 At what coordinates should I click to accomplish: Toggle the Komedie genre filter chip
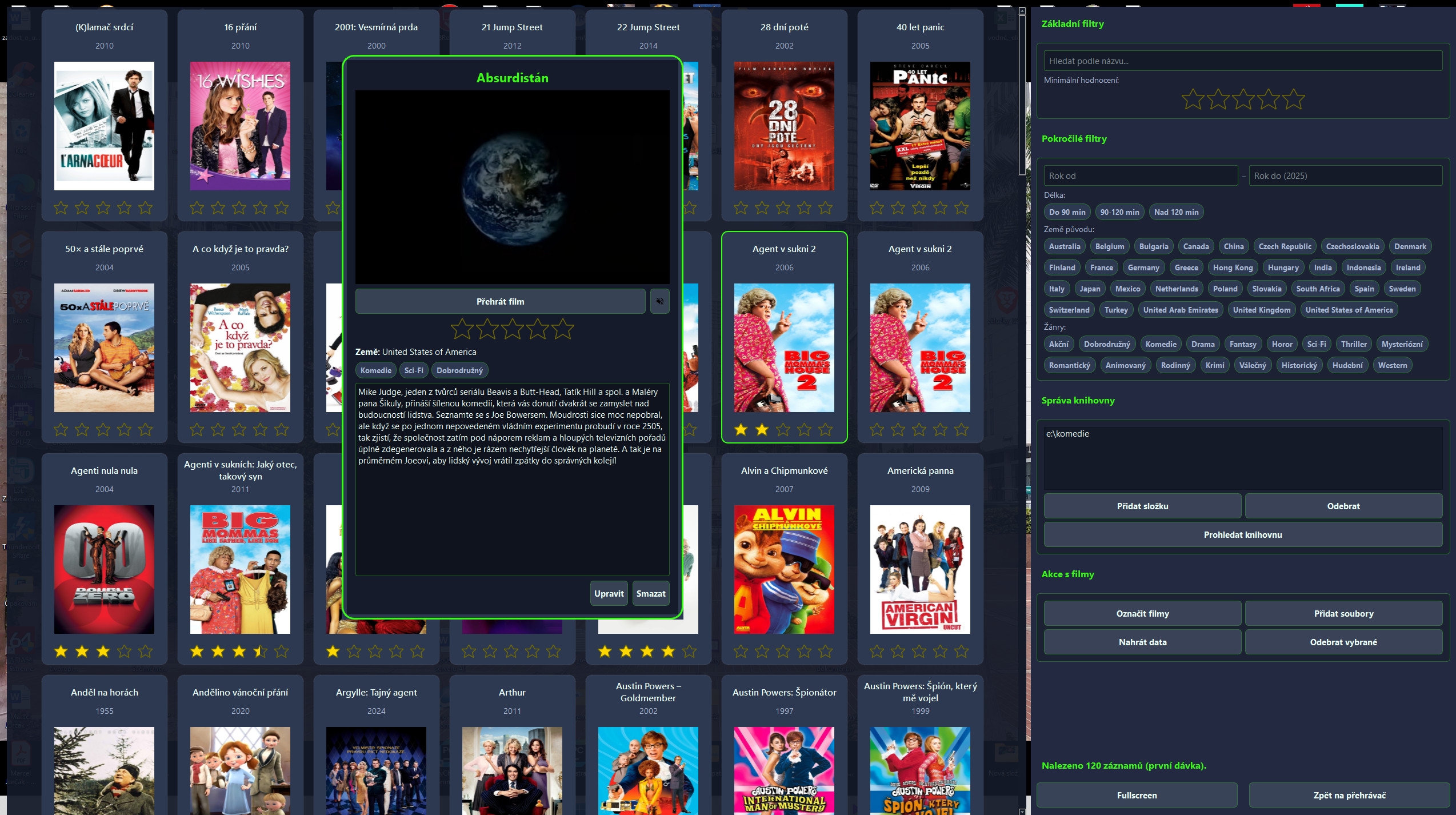pyautogui.click(x=1161, y=344)
